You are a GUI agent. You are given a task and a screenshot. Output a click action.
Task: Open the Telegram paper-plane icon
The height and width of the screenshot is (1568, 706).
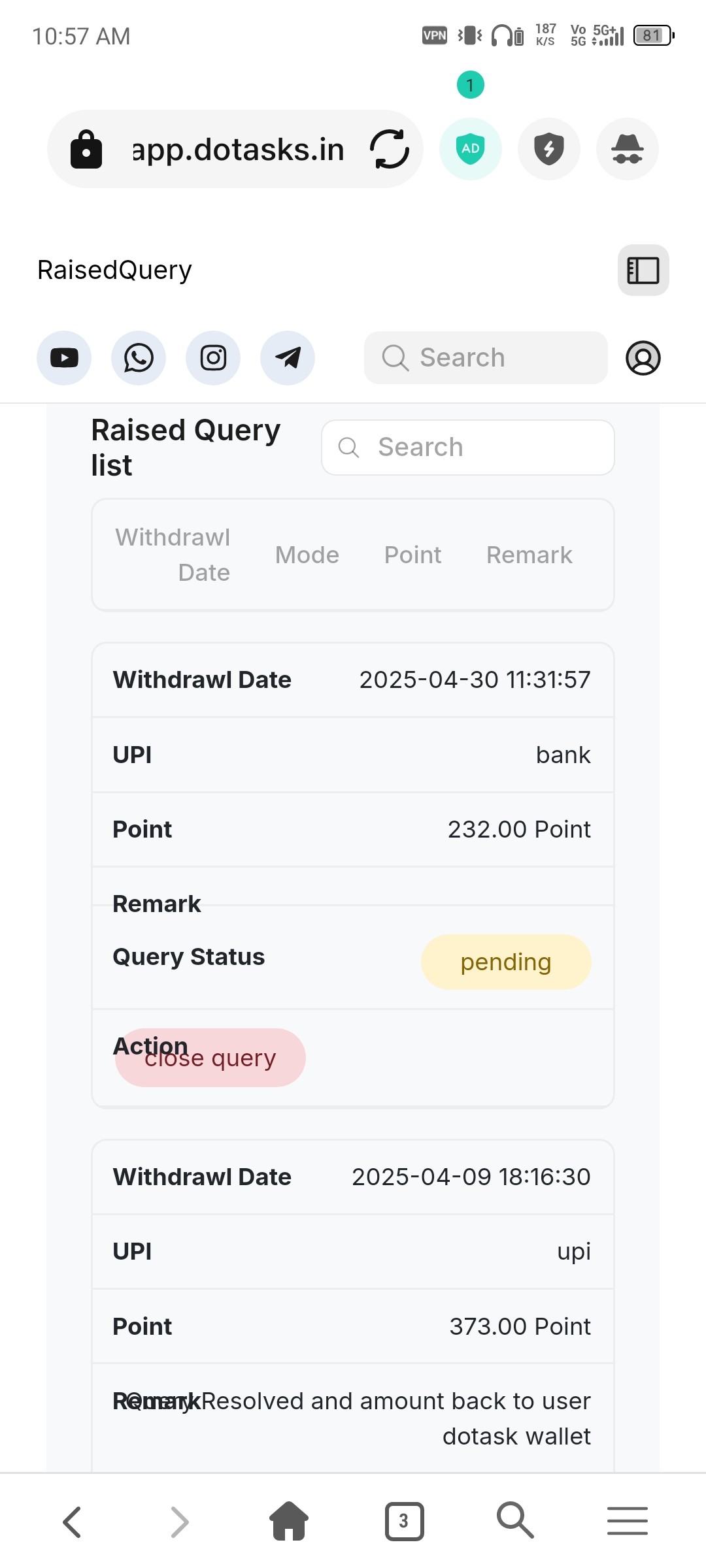(288, 358)
